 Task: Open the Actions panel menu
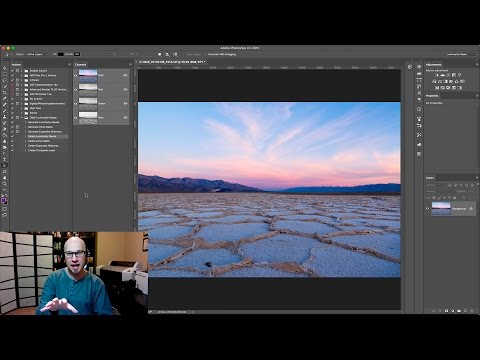(x=70, y=64)
